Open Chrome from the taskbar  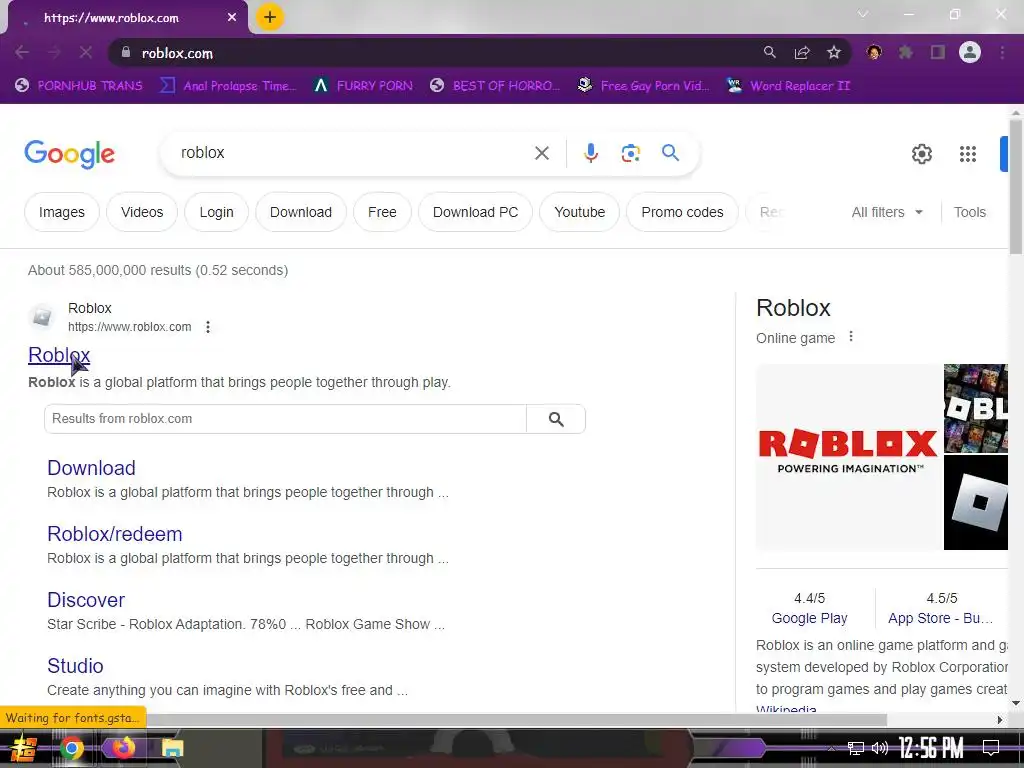tap(71, 748)
